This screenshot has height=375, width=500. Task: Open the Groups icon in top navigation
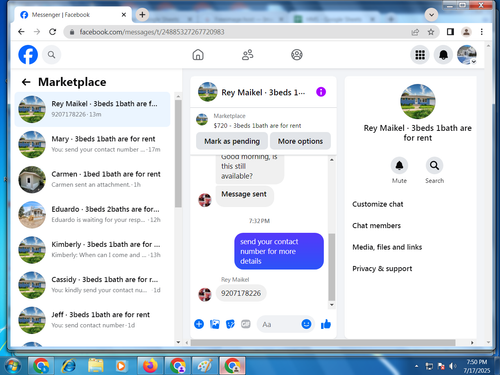(x=297, y=55)
